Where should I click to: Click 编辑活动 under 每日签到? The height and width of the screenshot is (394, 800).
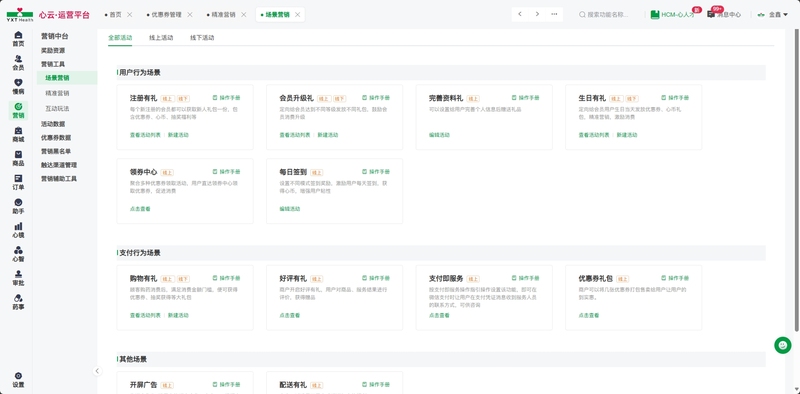(290, 209)
